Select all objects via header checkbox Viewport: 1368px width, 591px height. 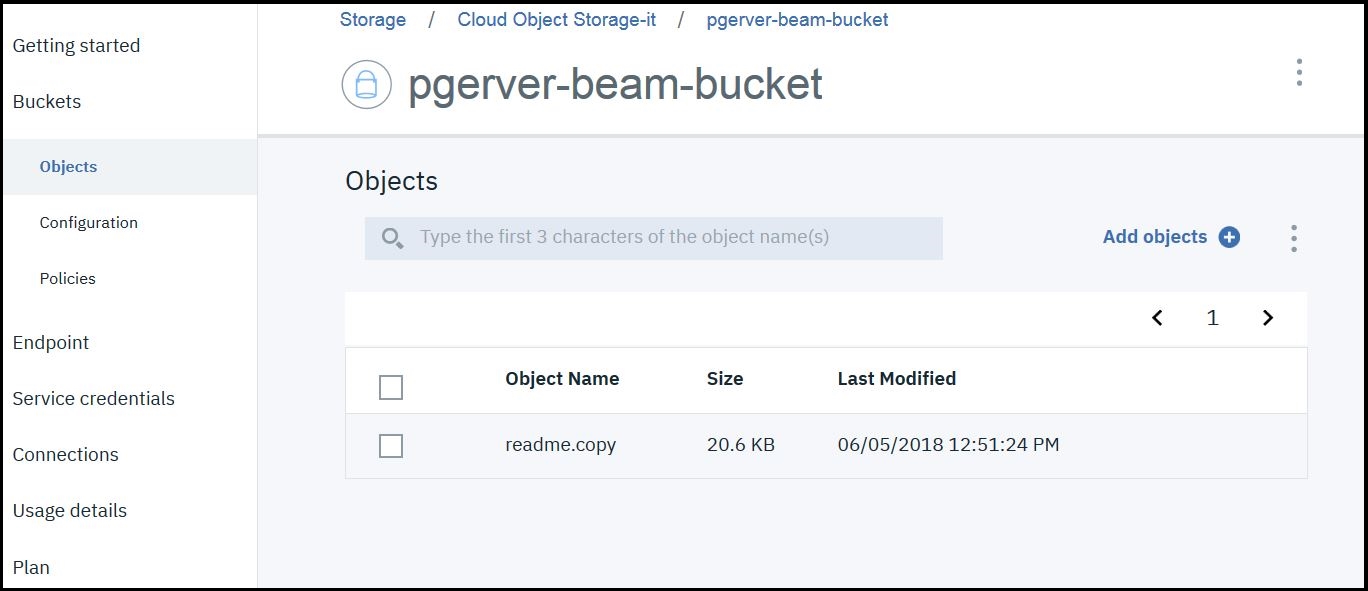(390, 386)
